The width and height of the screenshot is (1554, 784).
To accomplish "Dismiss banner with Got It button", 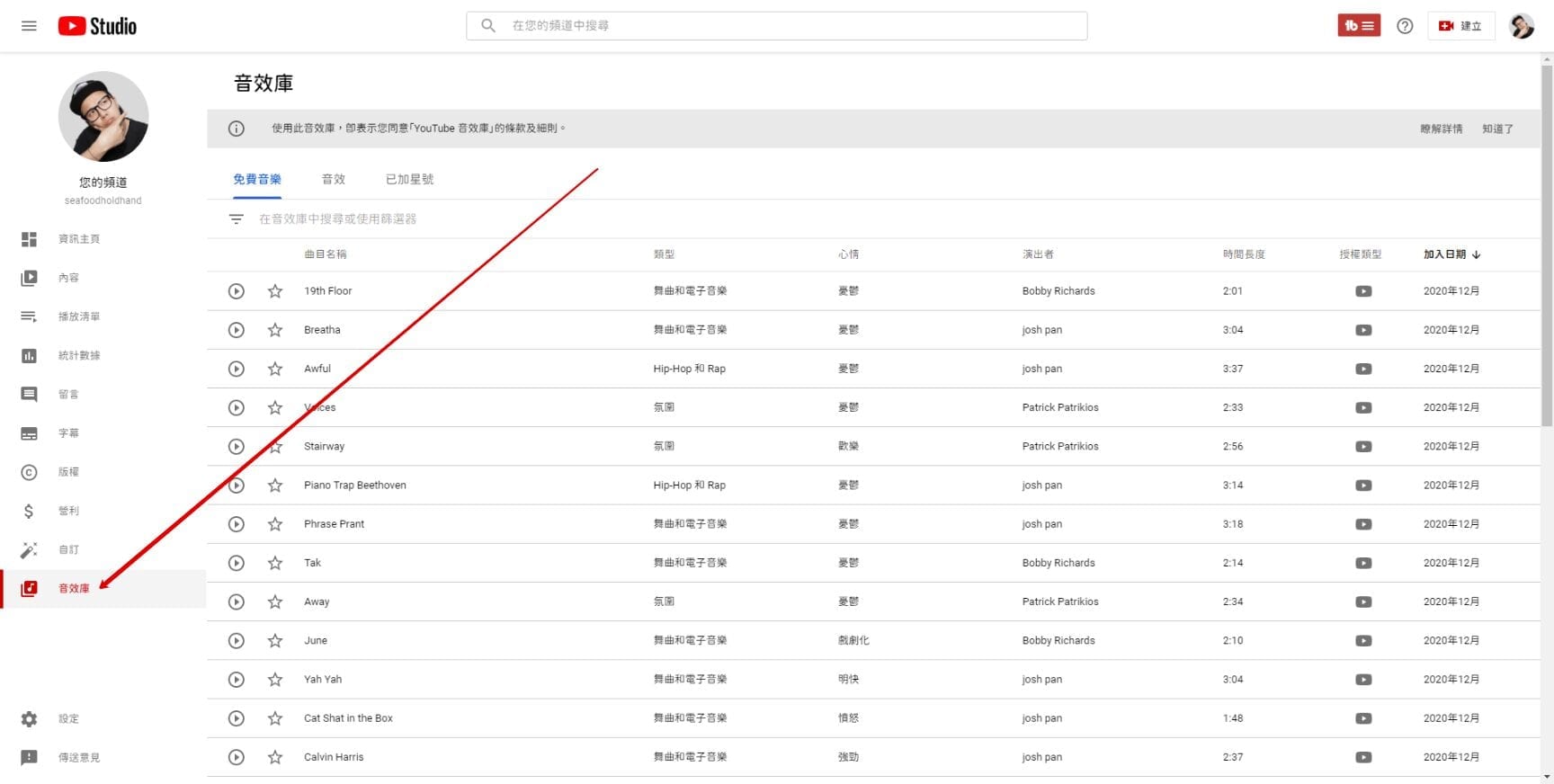I will click(x=1496, y=129).
